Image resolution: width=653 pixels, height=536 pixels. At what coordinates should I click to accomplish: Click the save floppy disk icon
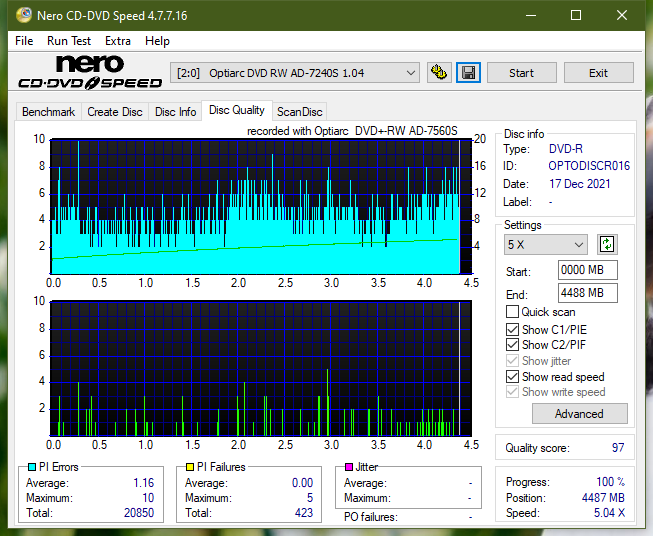[469, 73]
